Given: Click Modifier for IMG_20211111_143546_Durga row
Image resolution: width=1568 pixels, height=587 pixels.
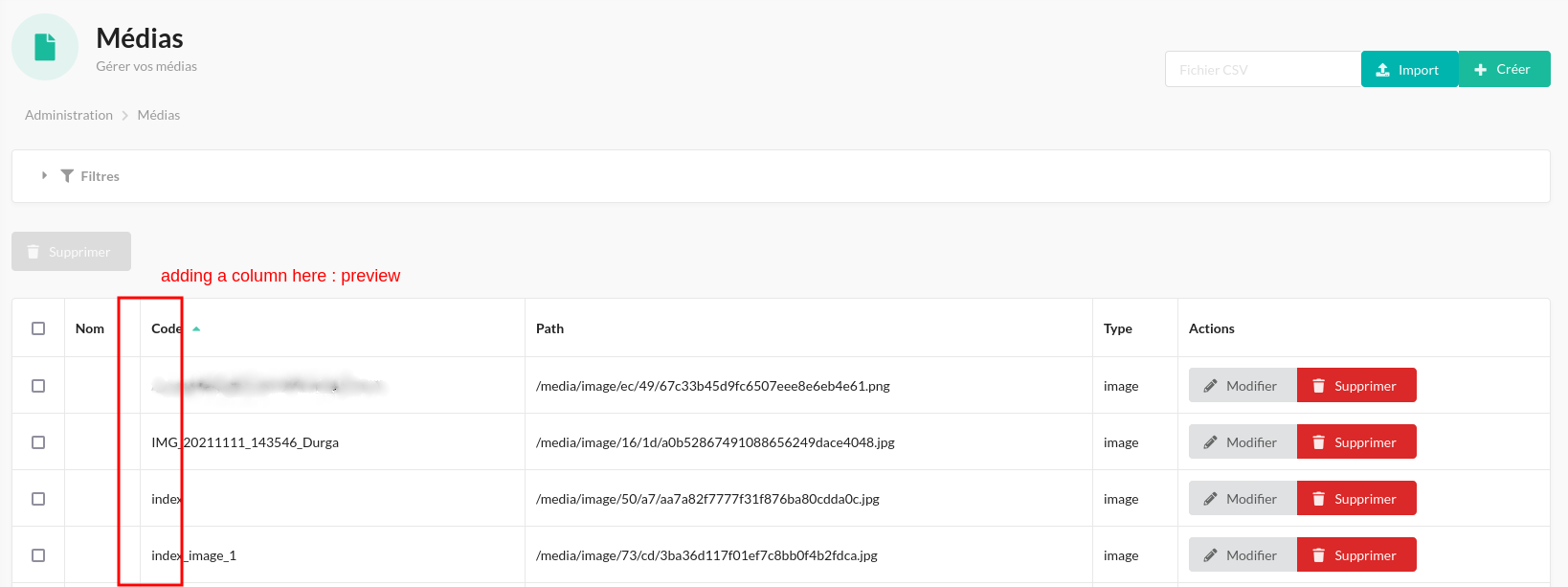Looking at the screenshot, I should [1243, 442].
